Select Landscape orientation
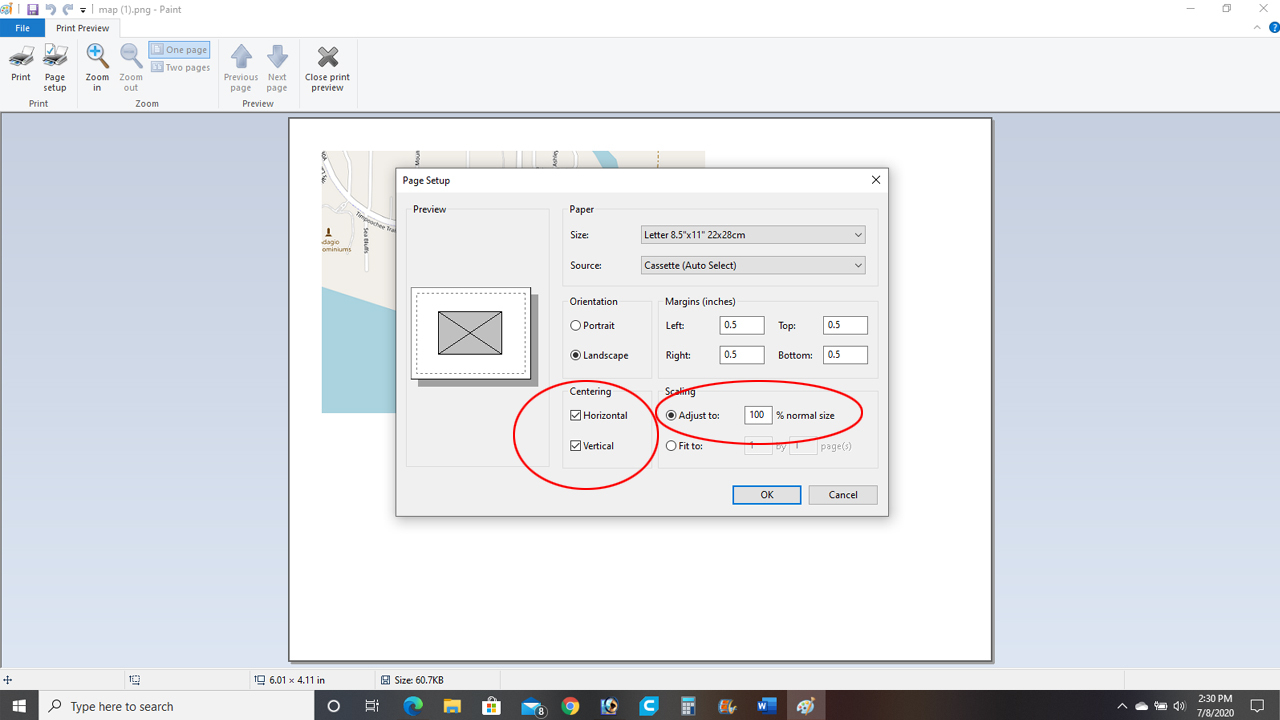Viewport: 1280px width, 720px height. (599, 356)
